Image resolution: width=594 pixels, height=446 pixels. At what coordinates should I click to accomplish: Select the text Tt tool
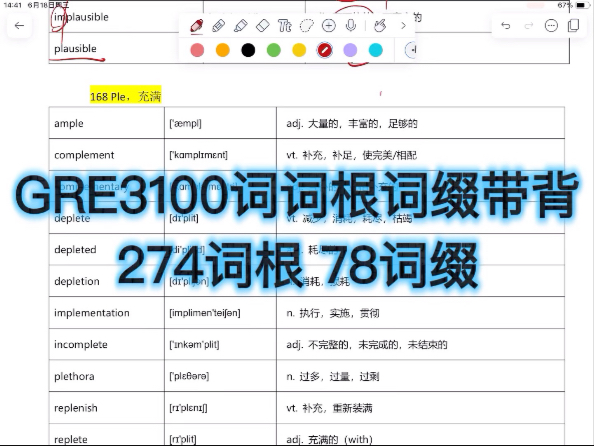click(284, 26)
